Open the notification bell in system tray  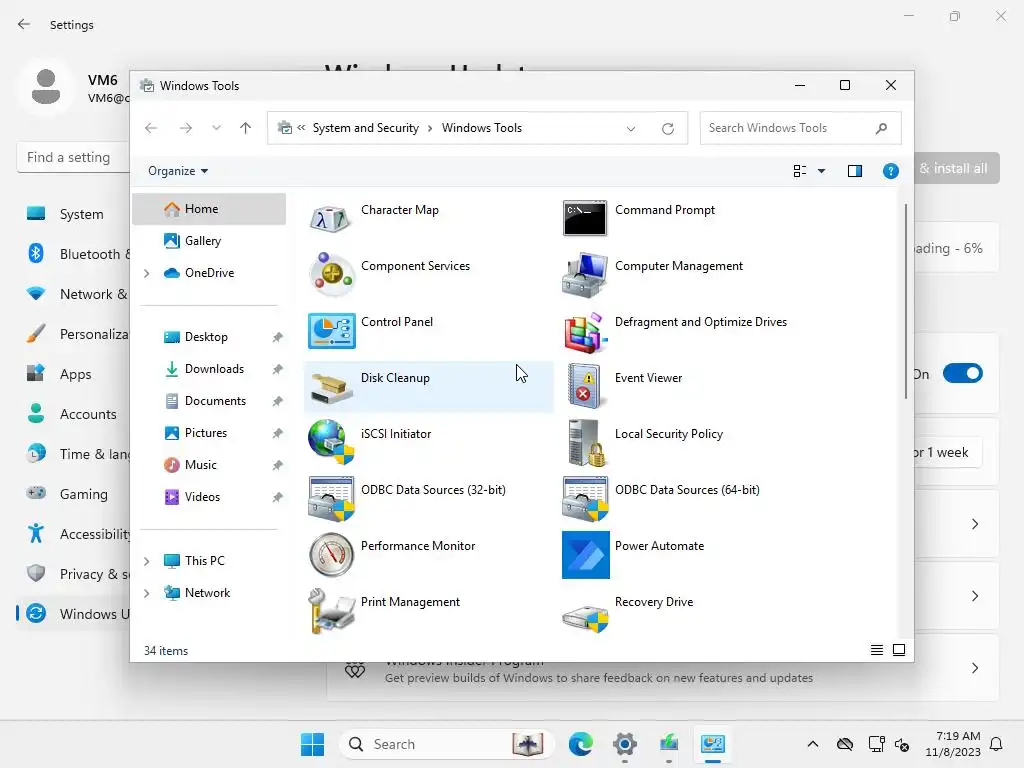997,744
